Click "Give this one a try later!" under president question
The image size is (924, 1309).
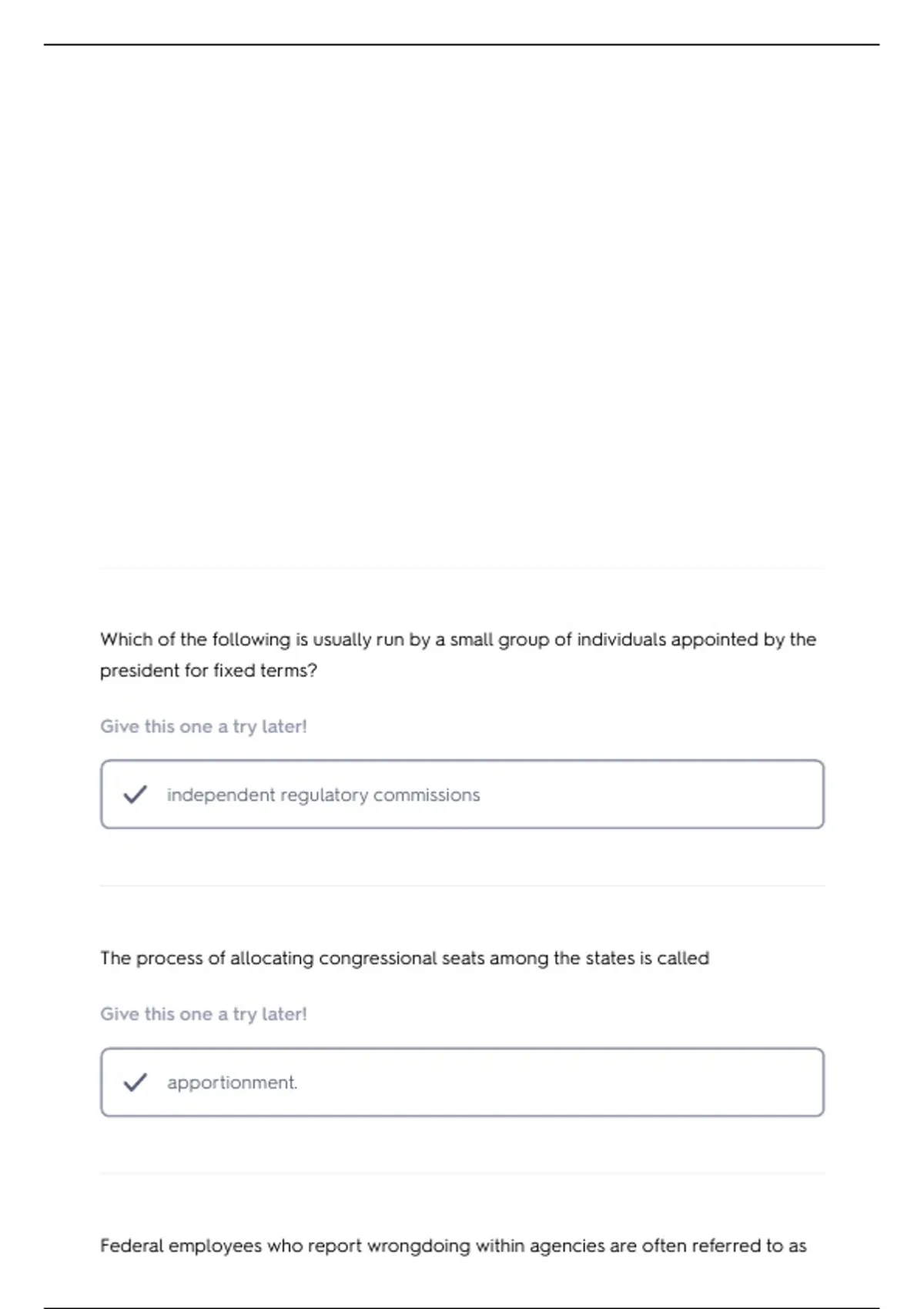pyautogui.click(x=203, y=727)
